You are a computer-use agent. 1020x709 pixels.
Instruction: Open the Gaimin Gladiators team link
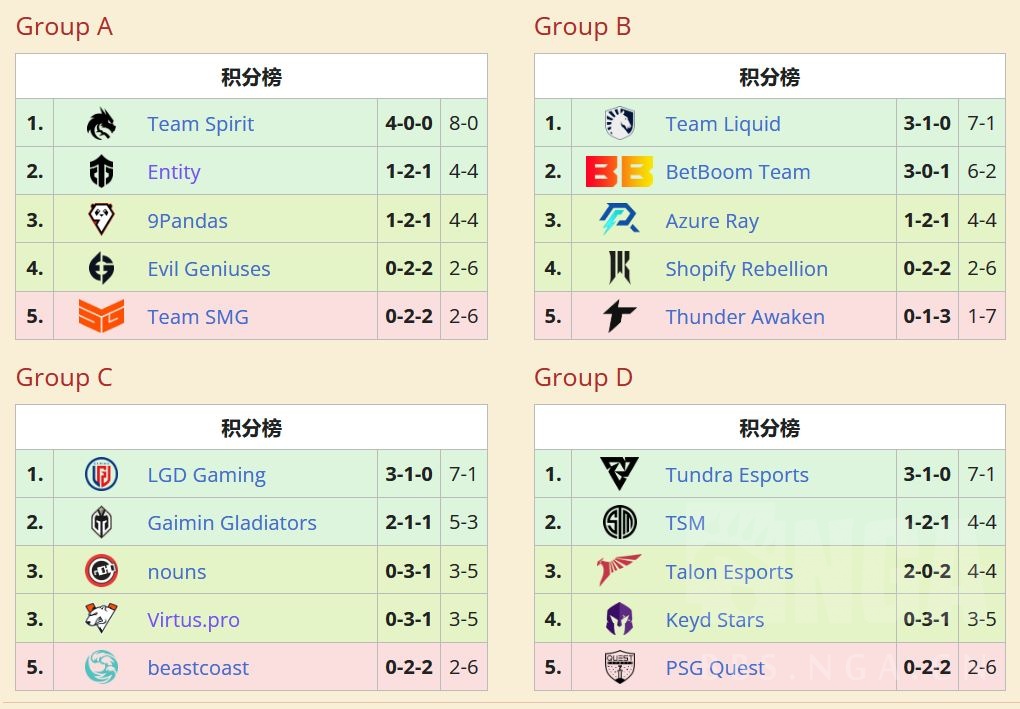(x=231, y=523)
